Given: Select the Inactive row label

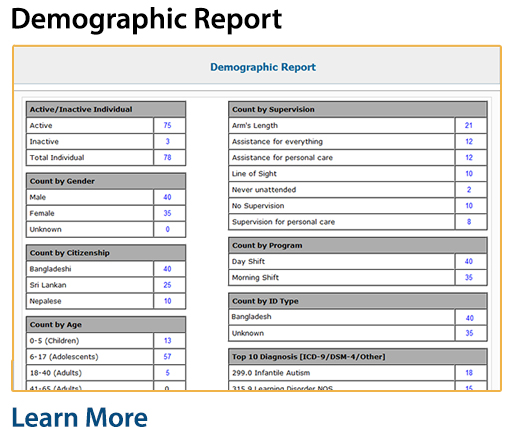Looking at the screenshot, I should coord(44,142).
